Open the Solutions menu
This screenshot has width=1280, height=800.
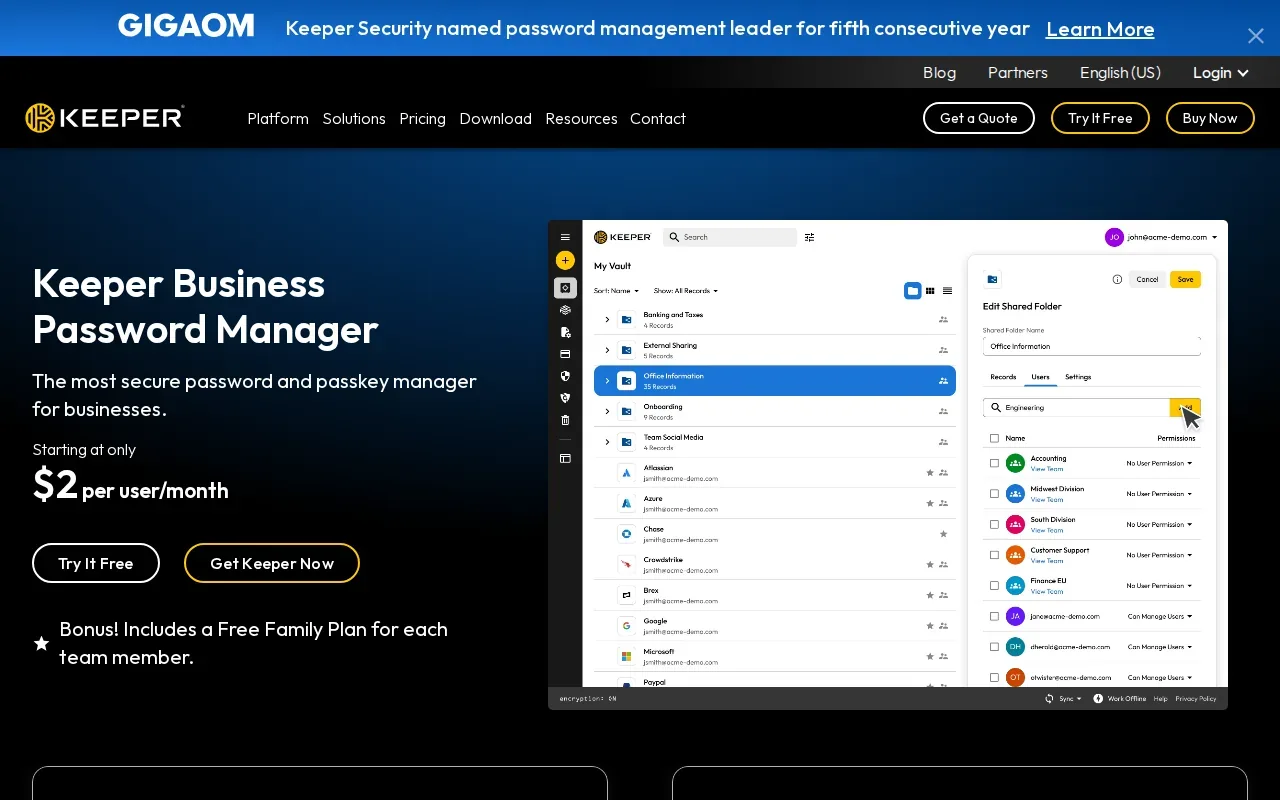354,118
